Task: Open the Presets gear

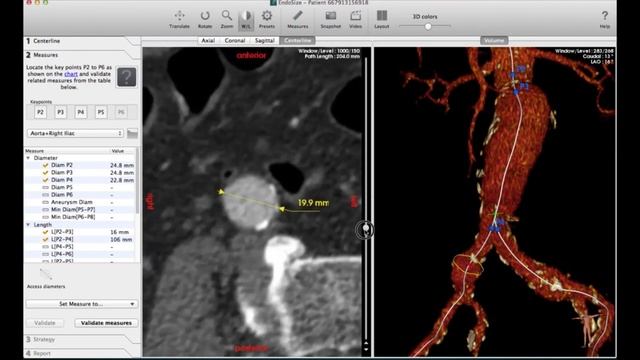Action: click(267, 19)
